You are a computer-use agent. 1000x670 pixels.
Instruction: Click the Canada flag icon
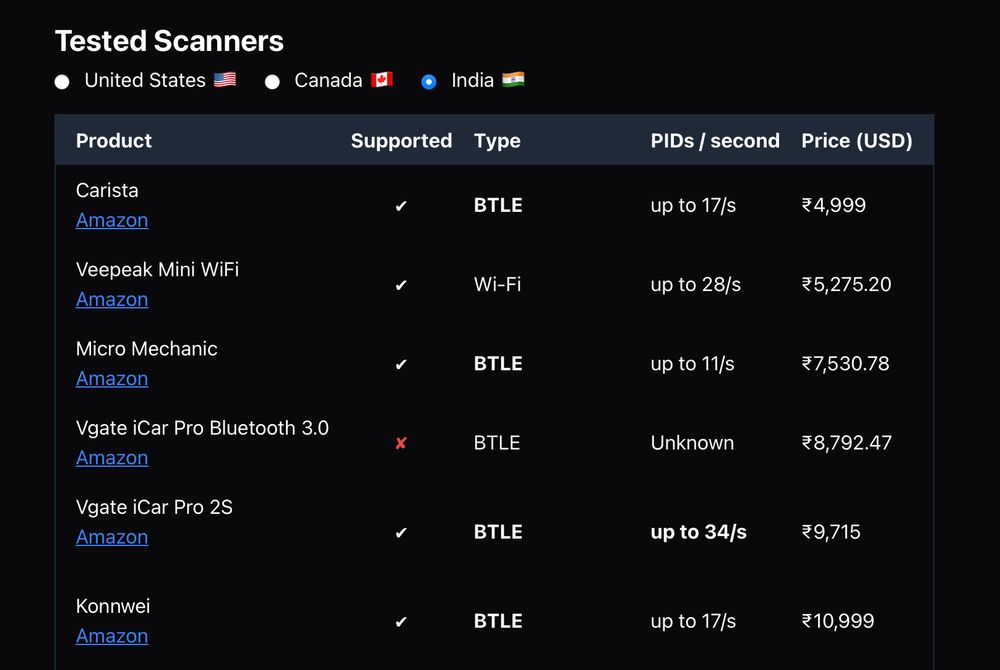[381, 80]
